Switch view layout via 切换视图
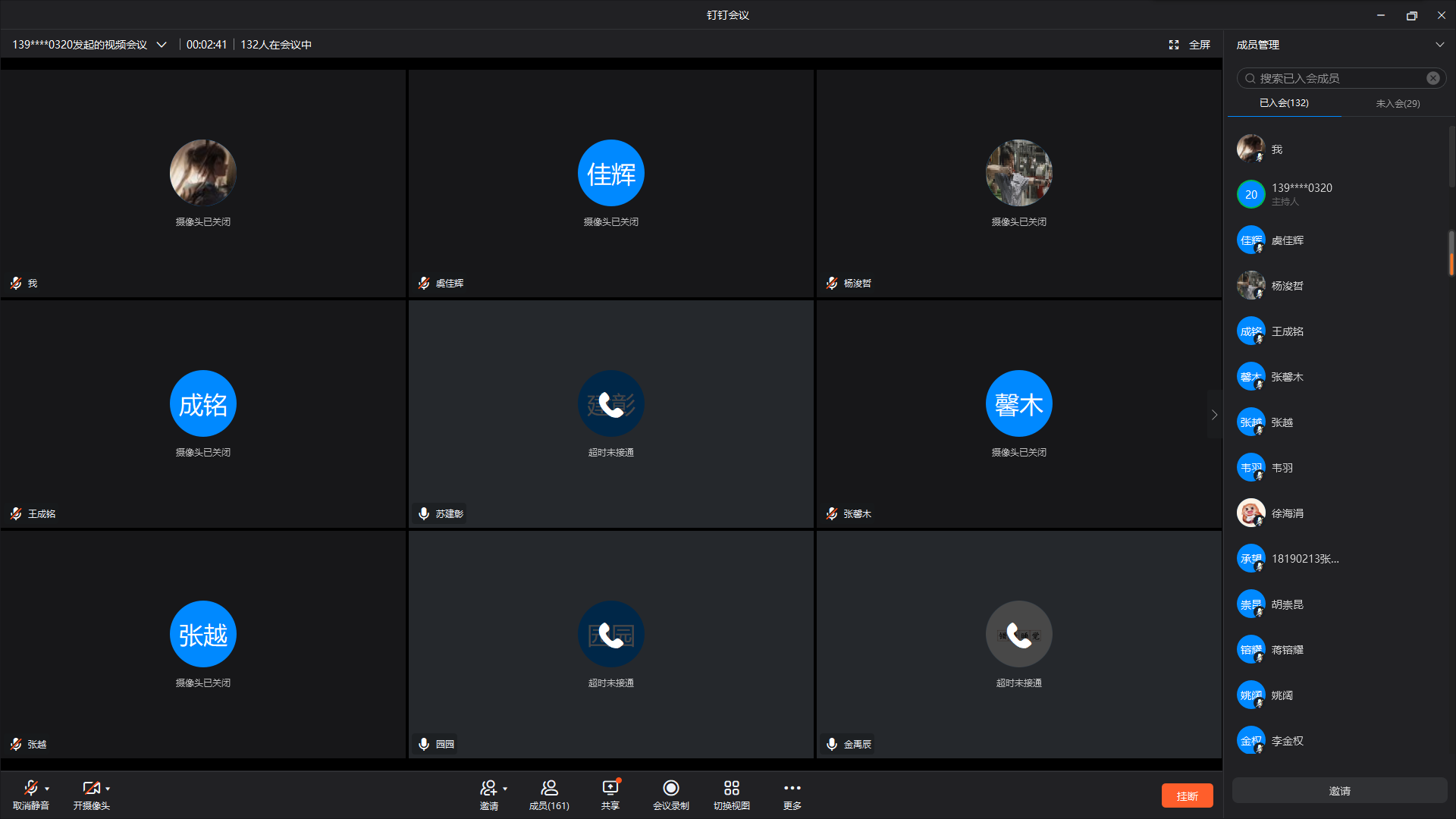This screenshot has width=1456, height=819. tap(731, 789)
